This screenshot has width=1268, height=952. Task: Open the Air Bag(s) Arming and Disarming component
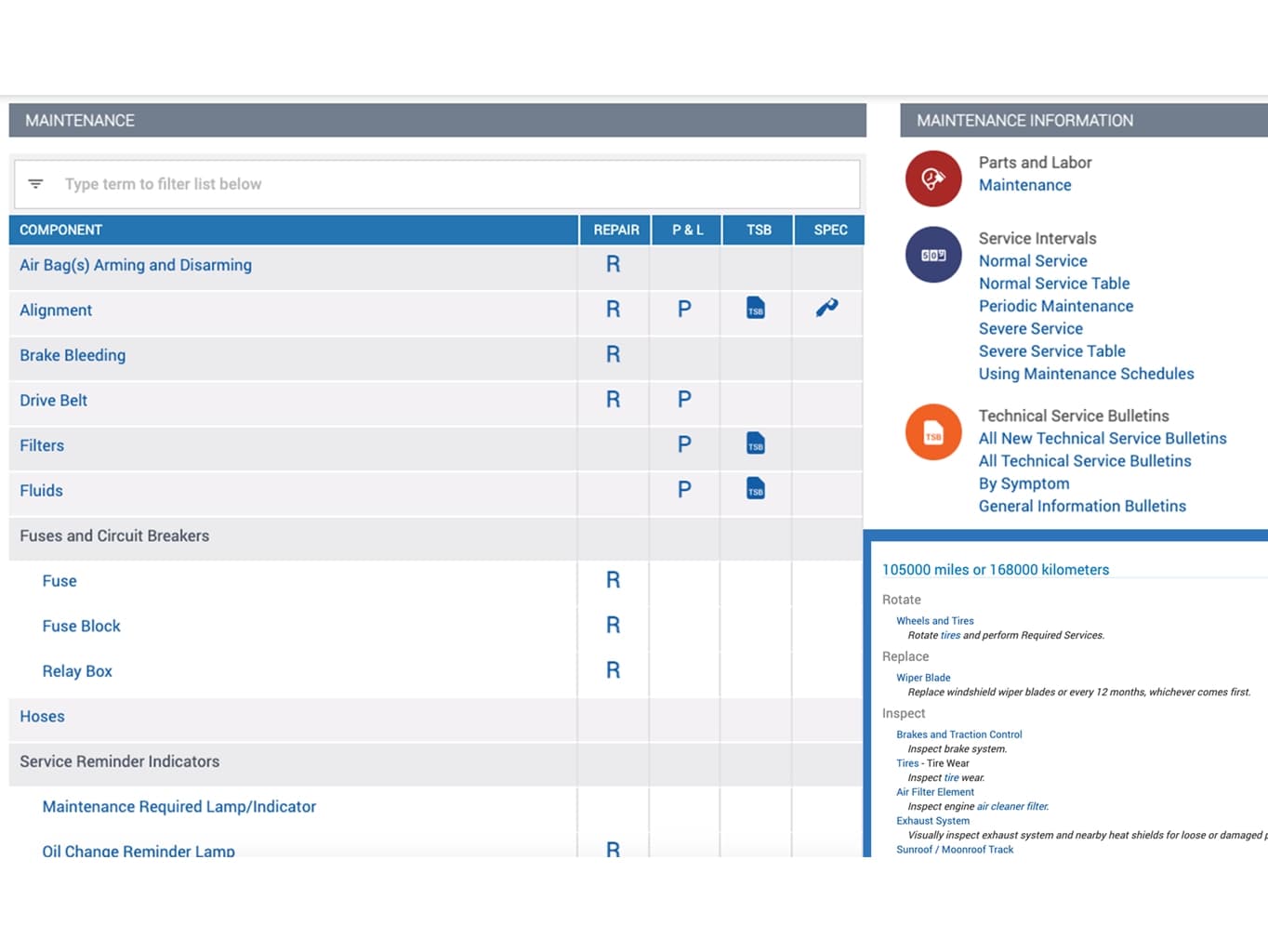(x=136, y=265)
